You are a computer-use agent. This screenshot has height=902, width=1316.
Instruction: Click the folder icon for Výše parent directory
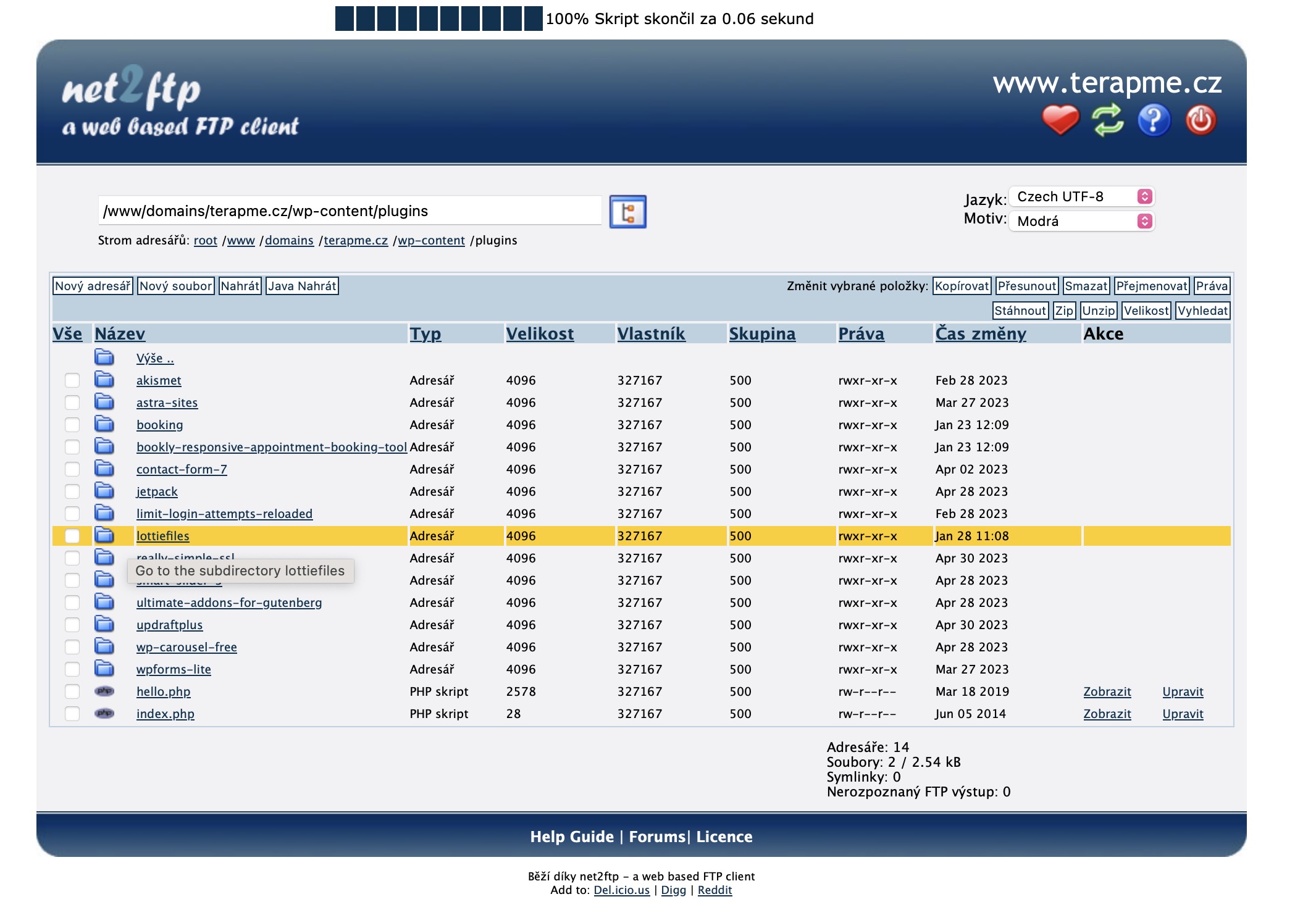(x=104, y=357)
